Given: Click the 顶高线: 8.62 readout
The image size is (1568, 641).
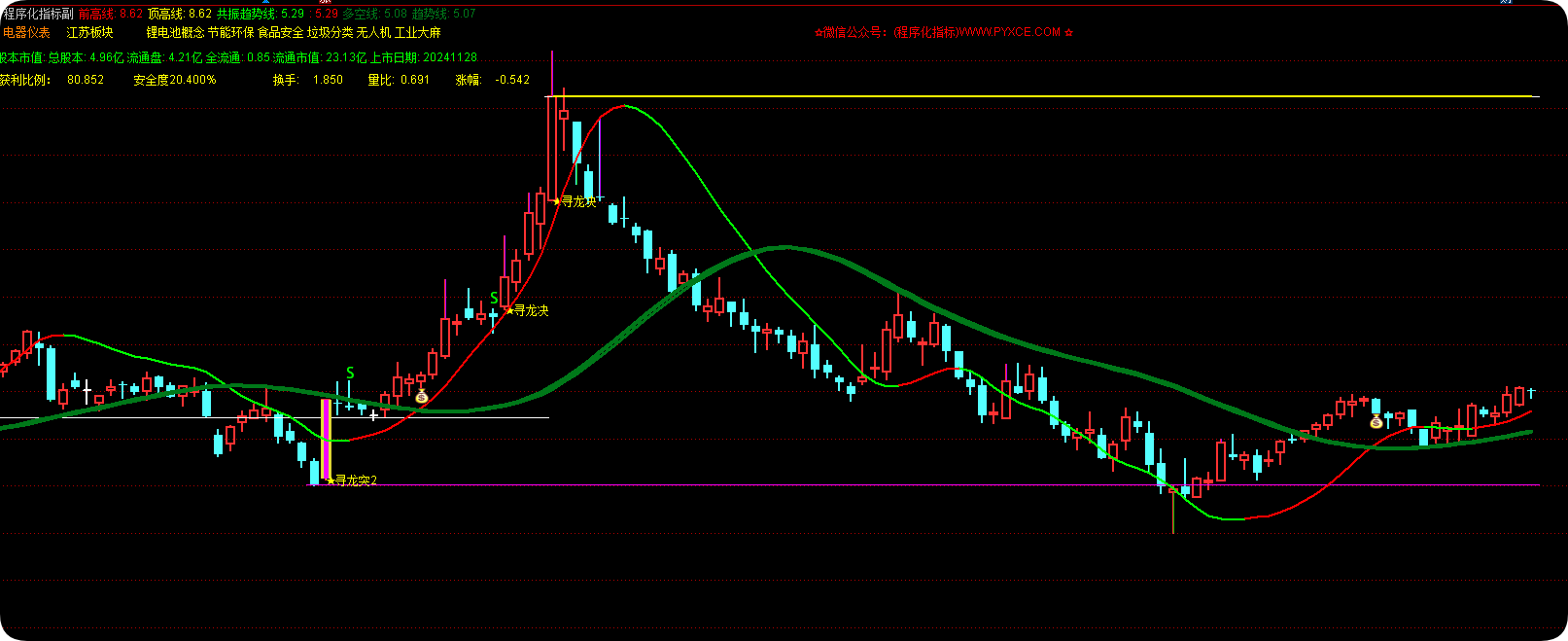Looking at the screenshot, I should click(x=180, y=14).
